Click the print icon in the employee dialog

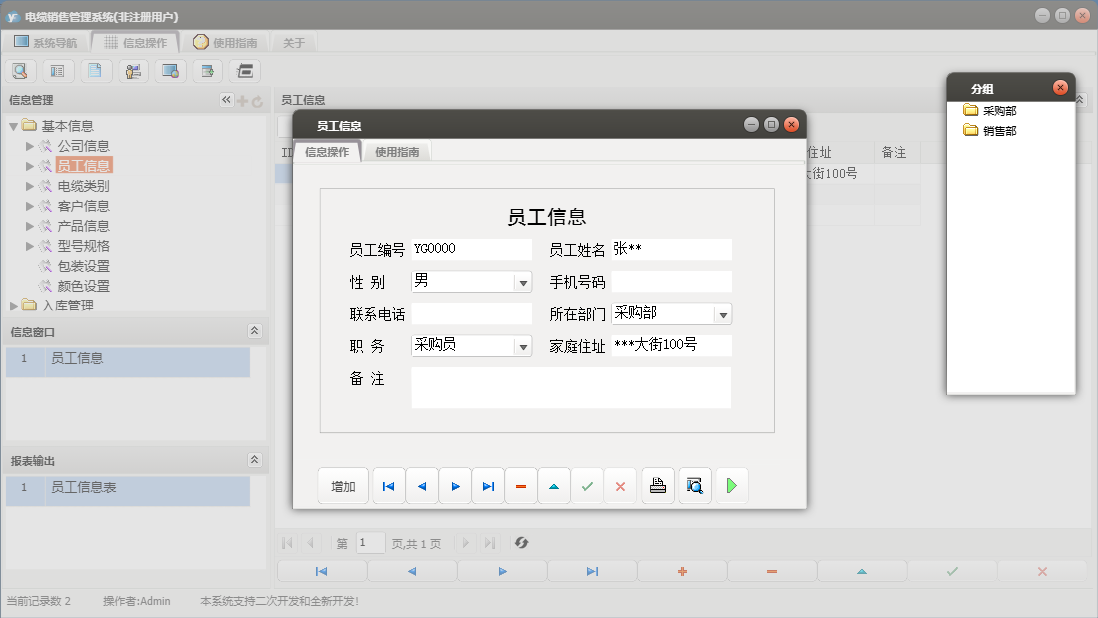coord(657,485)
